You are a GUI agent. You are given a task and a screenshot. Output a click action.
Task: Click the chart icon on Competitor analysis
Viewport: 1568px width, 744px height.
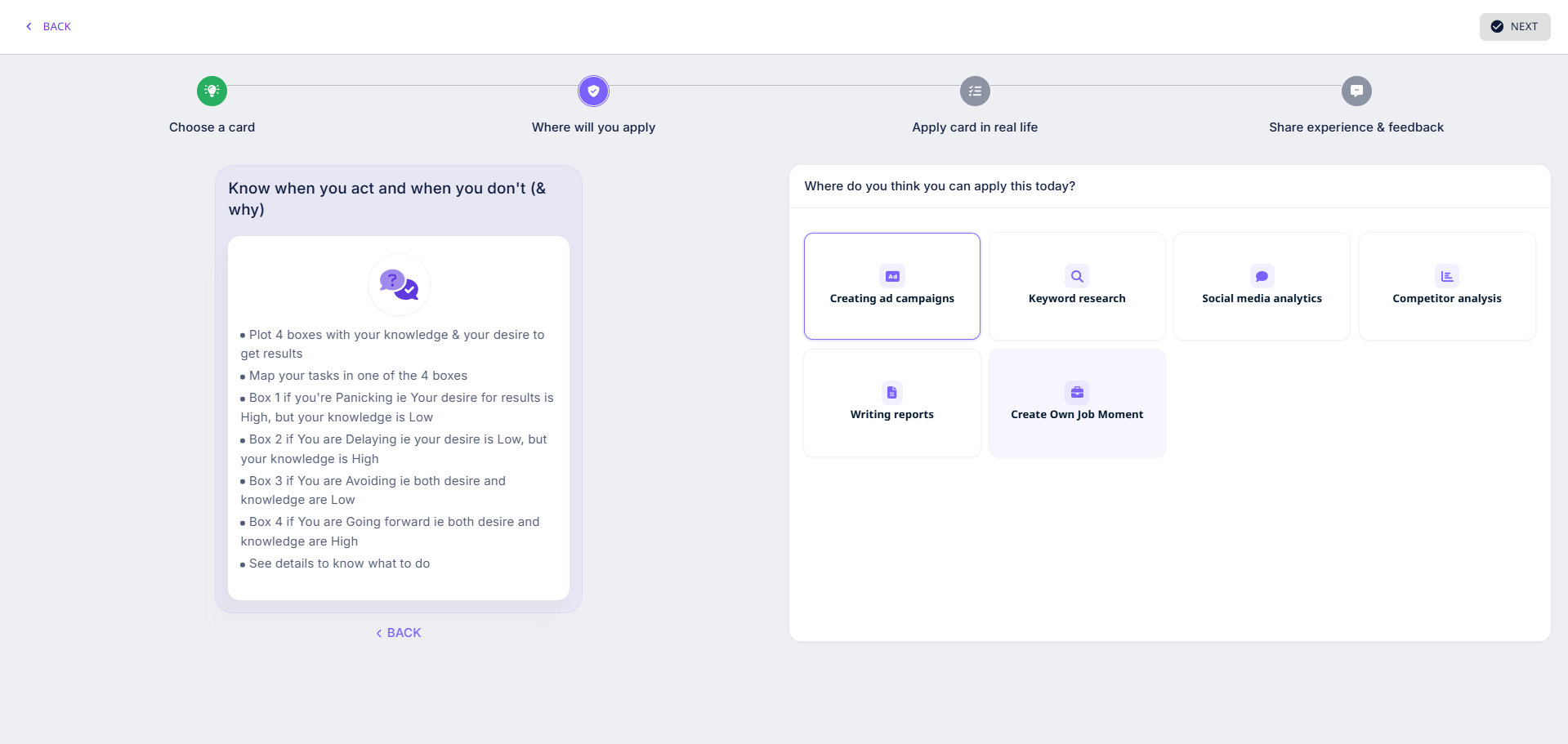(1447, 276)
